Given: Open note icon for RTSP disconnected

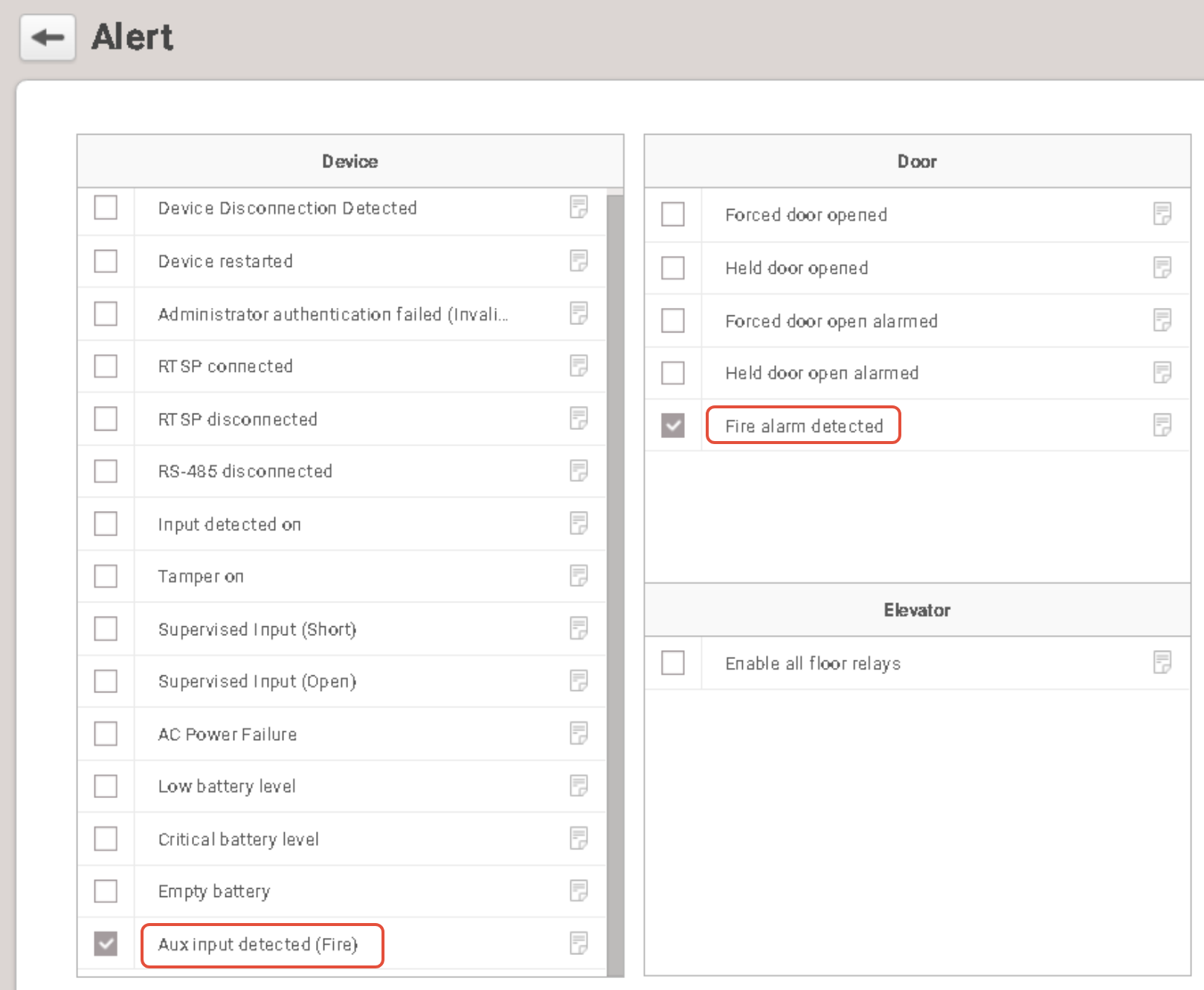Looking at the screenshot, I should [579, 418].
